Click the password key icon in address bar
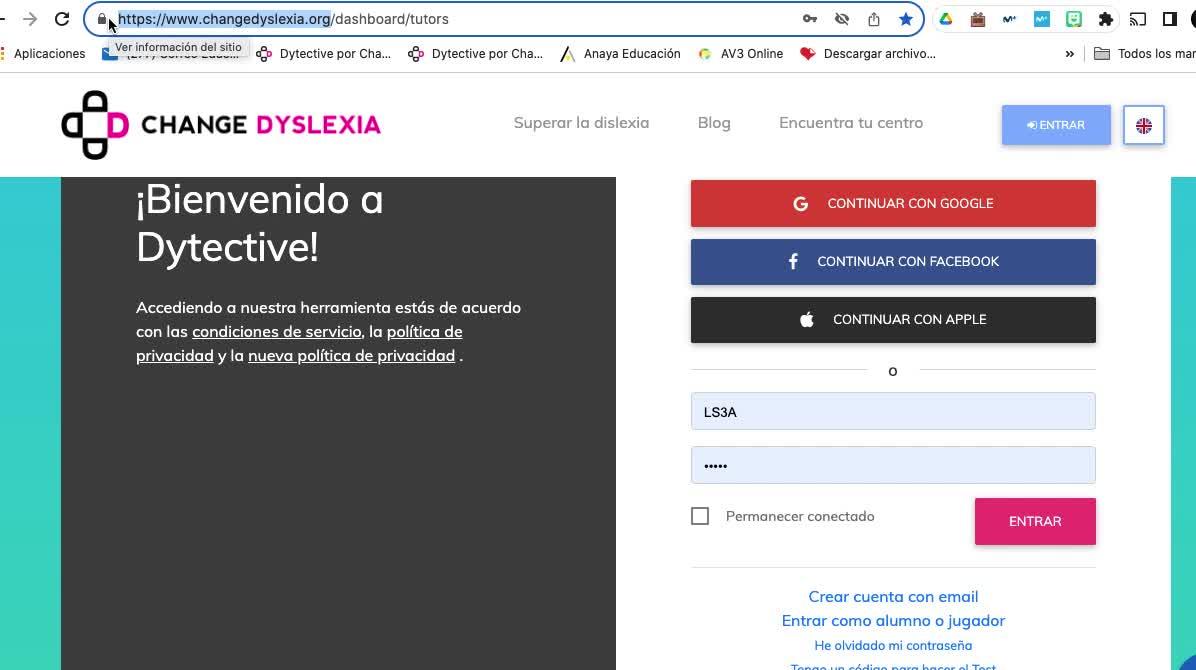The width and height of the screenshot is (1196, 670). (810, 19)
